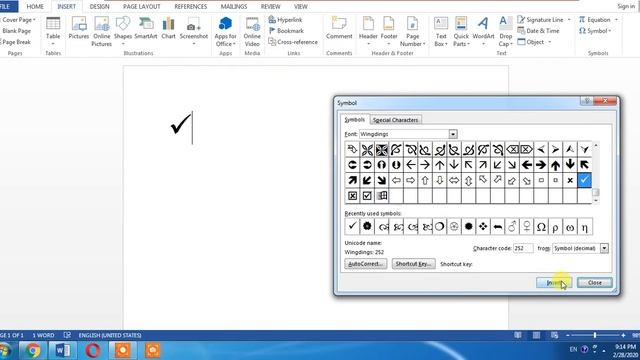Click the zoom slider handle
Image resolution: width=640 pixels, height=360 pixels.
(595, 335)
